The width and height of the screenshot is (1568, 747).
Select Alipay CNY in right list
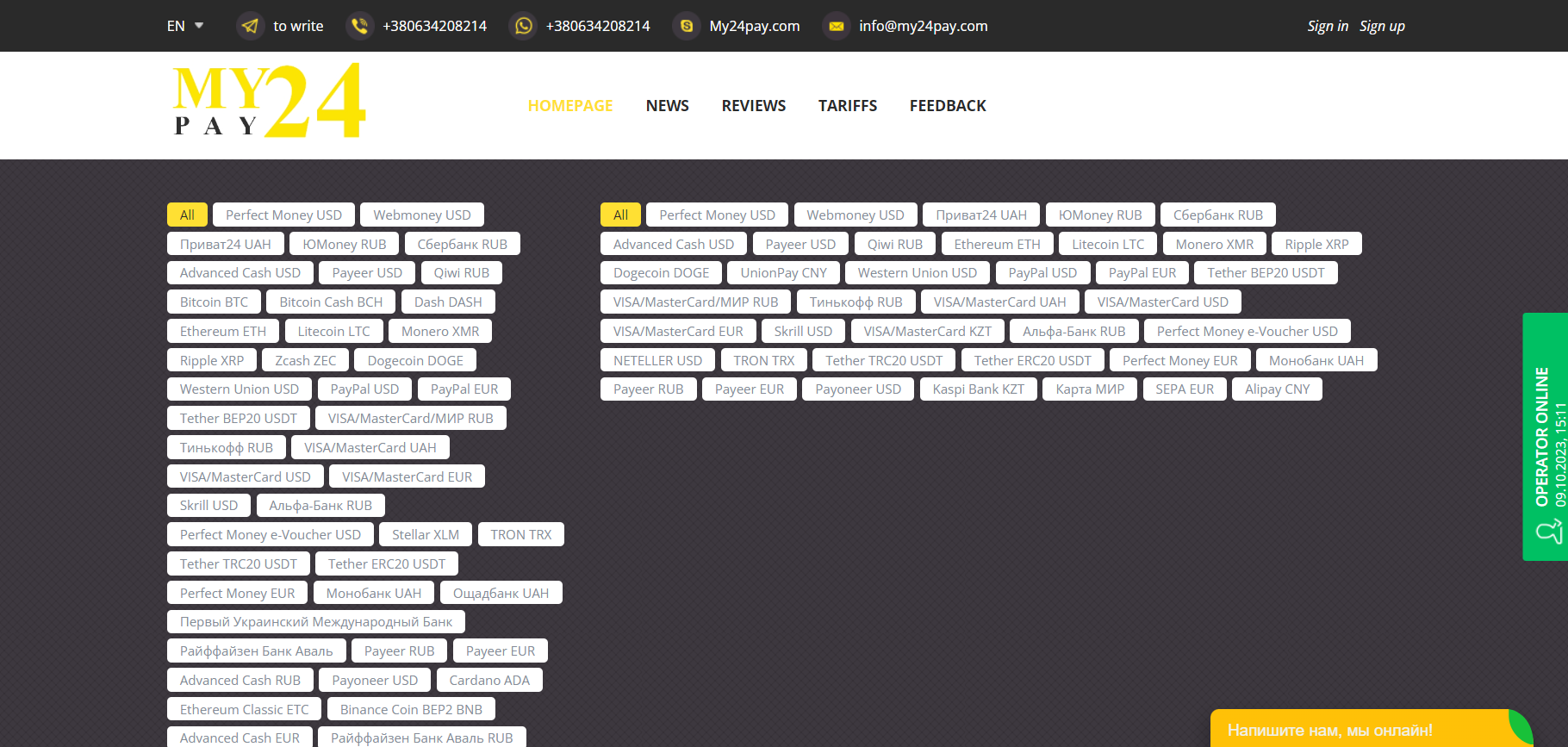click(1277, 389)
